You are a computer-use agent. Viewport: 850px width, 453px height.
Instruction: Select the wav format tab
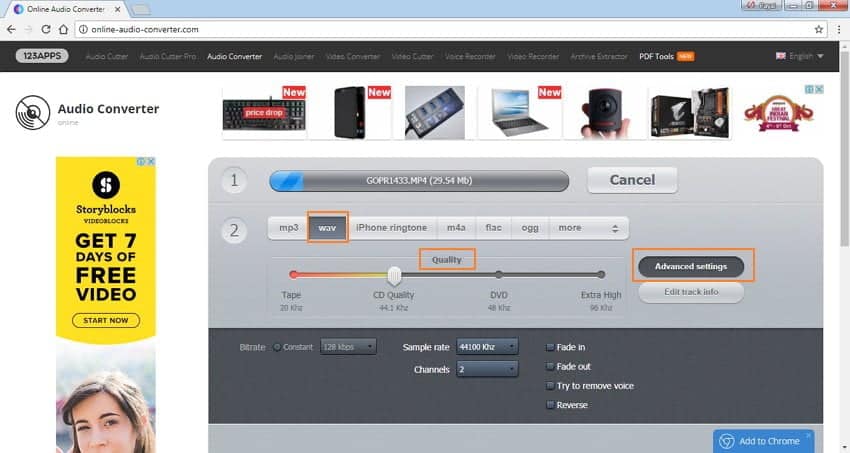(327, 228)
